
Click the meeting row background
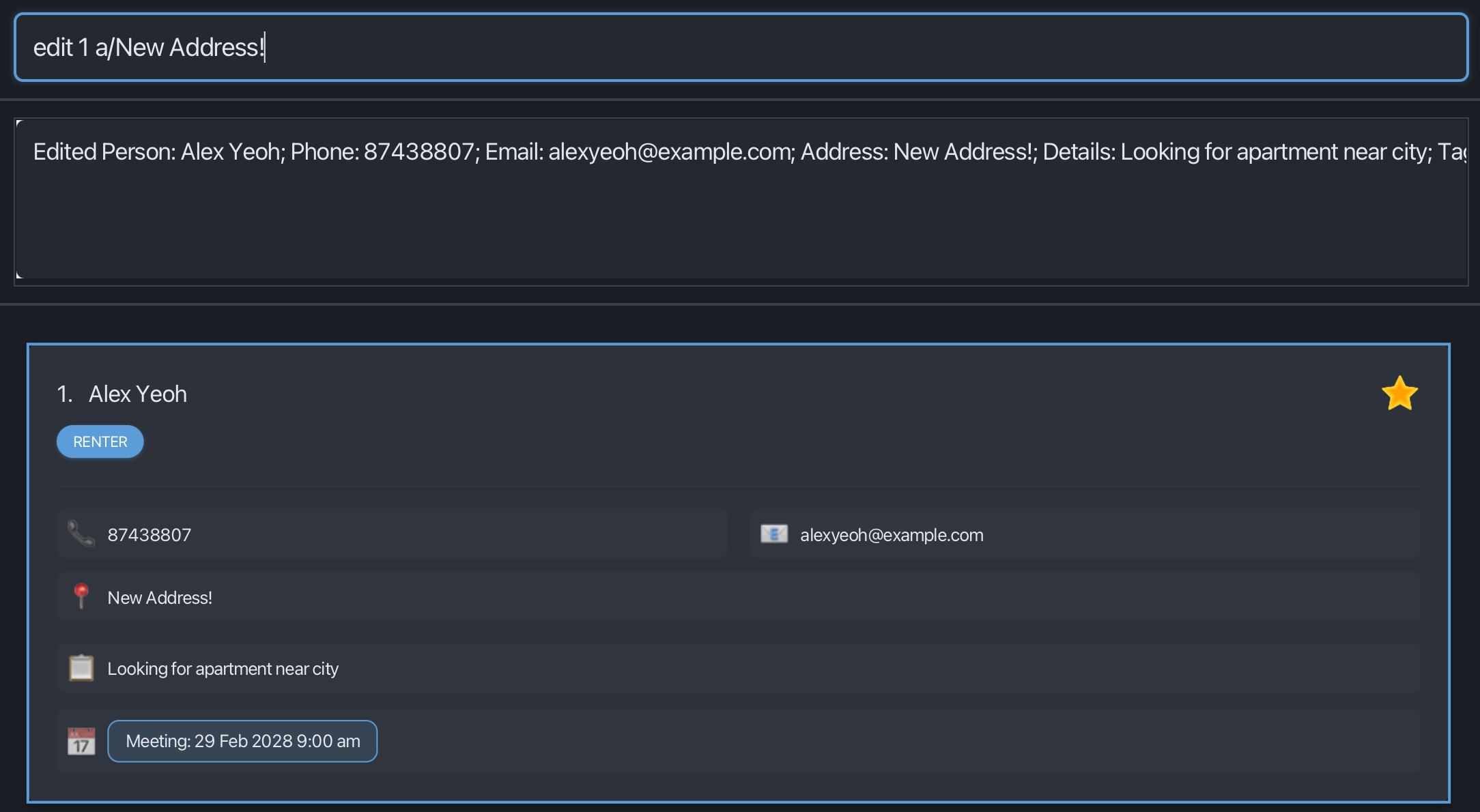point(887,741)
